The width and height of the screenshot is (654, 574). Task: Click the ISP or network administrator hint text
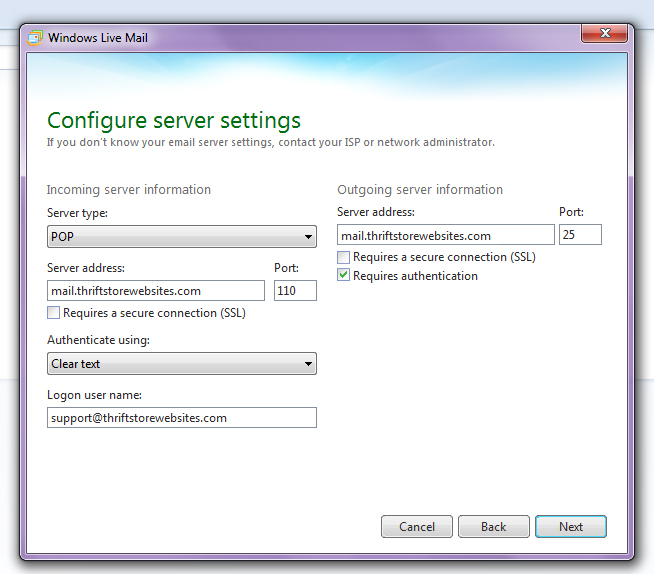click(271, 142)
